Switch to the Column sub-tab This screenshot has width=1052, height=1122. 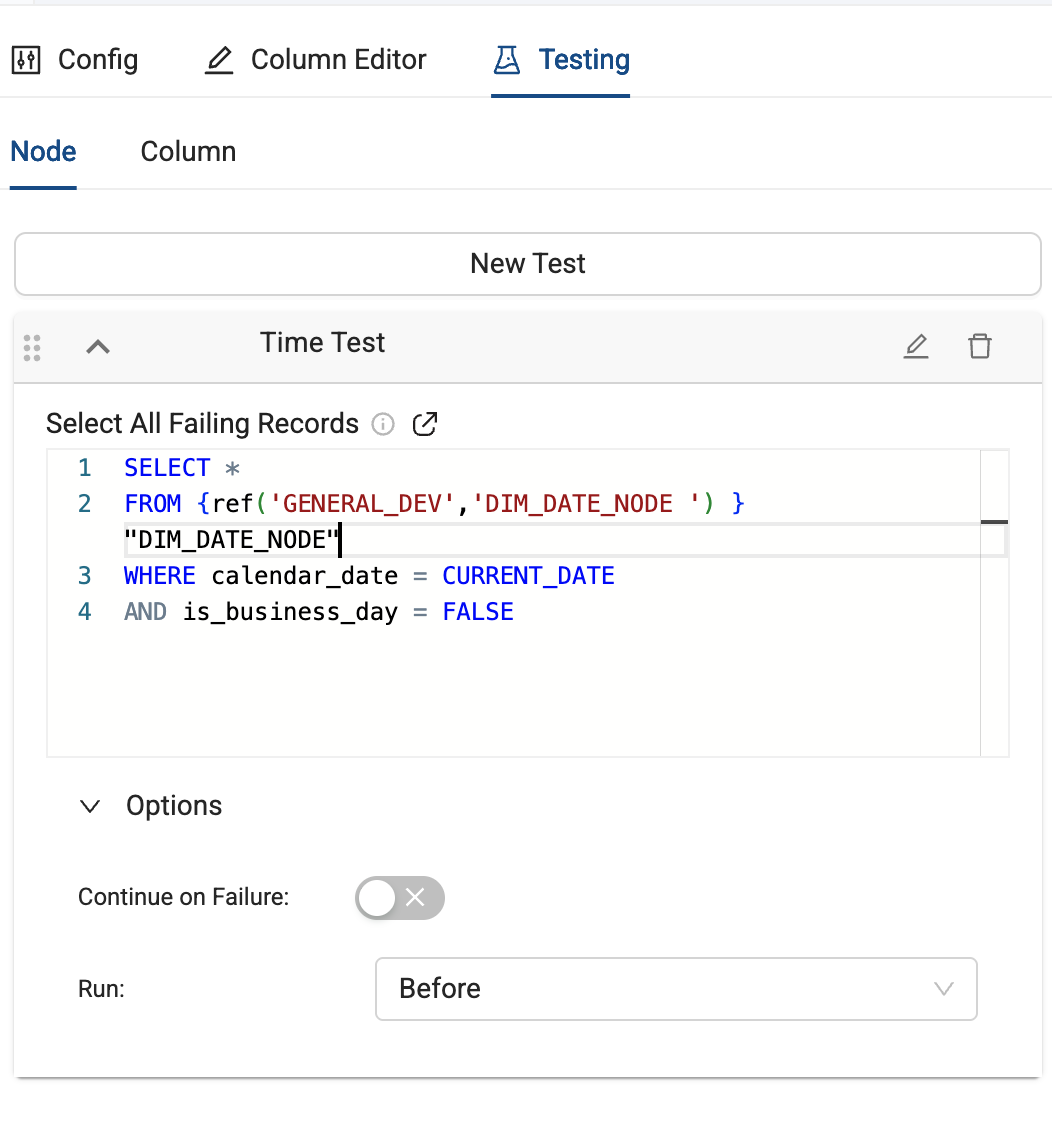point(188,152)
